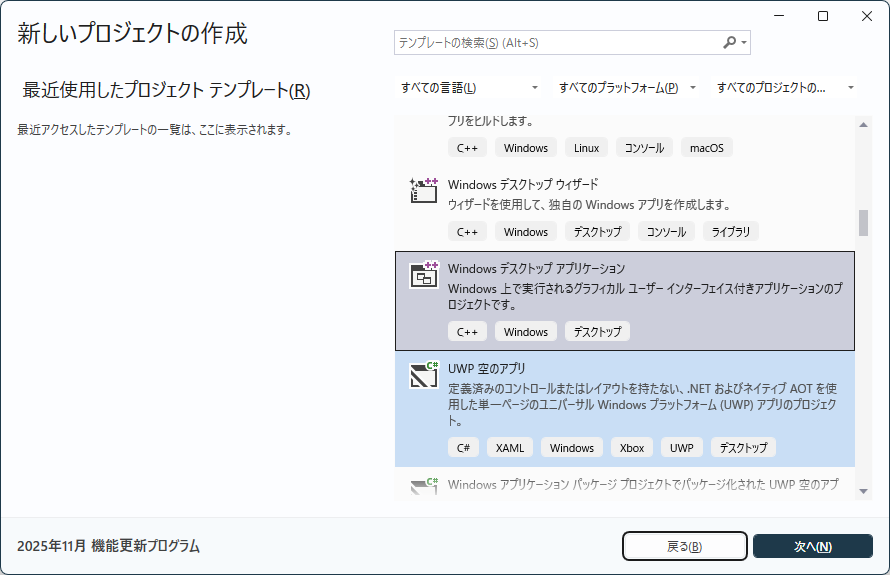
Task: Choose the UWP 空のアプリ template entry
Action: [x=625, y=408]
